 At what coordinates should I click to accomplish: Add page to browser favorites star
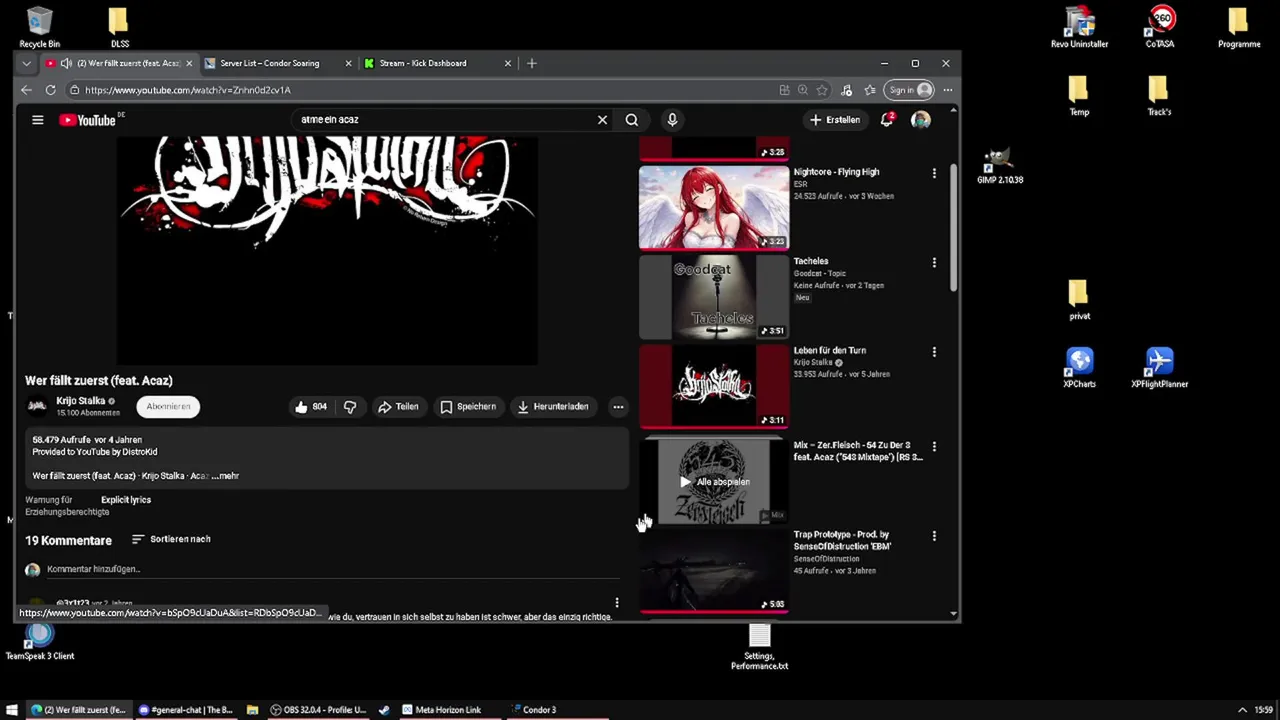coord(822,90)
